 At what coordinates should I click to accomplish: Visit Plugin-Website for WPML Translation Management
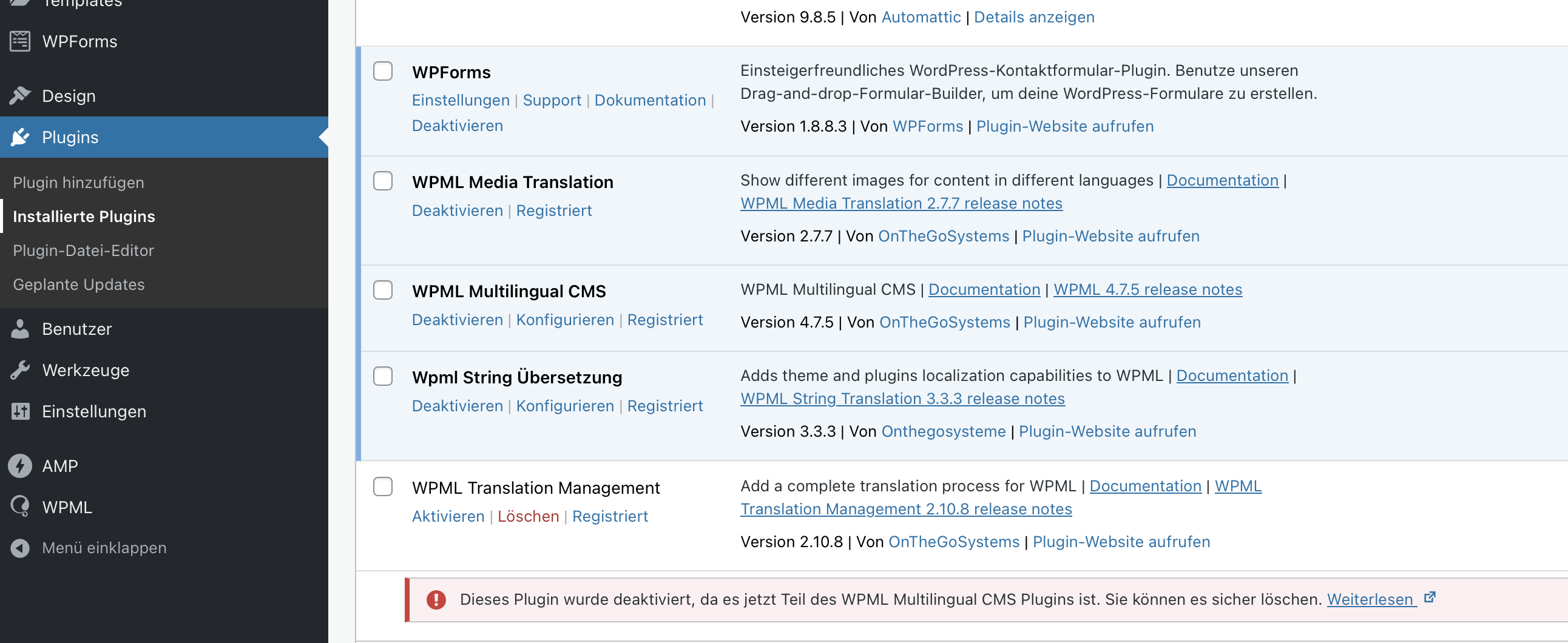point(1121,542)
